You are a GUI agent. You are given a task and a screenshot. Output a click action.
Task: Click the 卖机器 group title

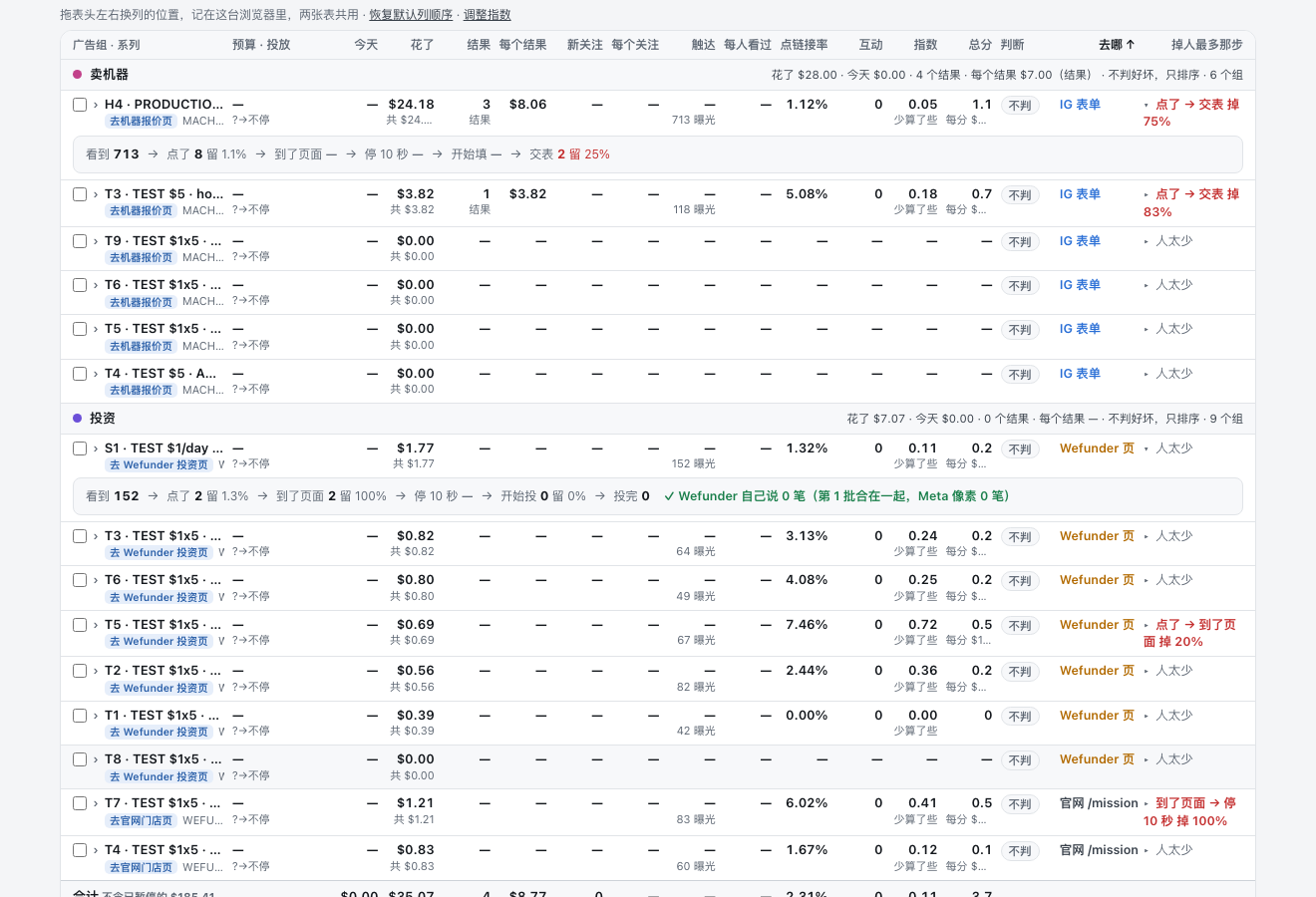click(x=109, y=75)
